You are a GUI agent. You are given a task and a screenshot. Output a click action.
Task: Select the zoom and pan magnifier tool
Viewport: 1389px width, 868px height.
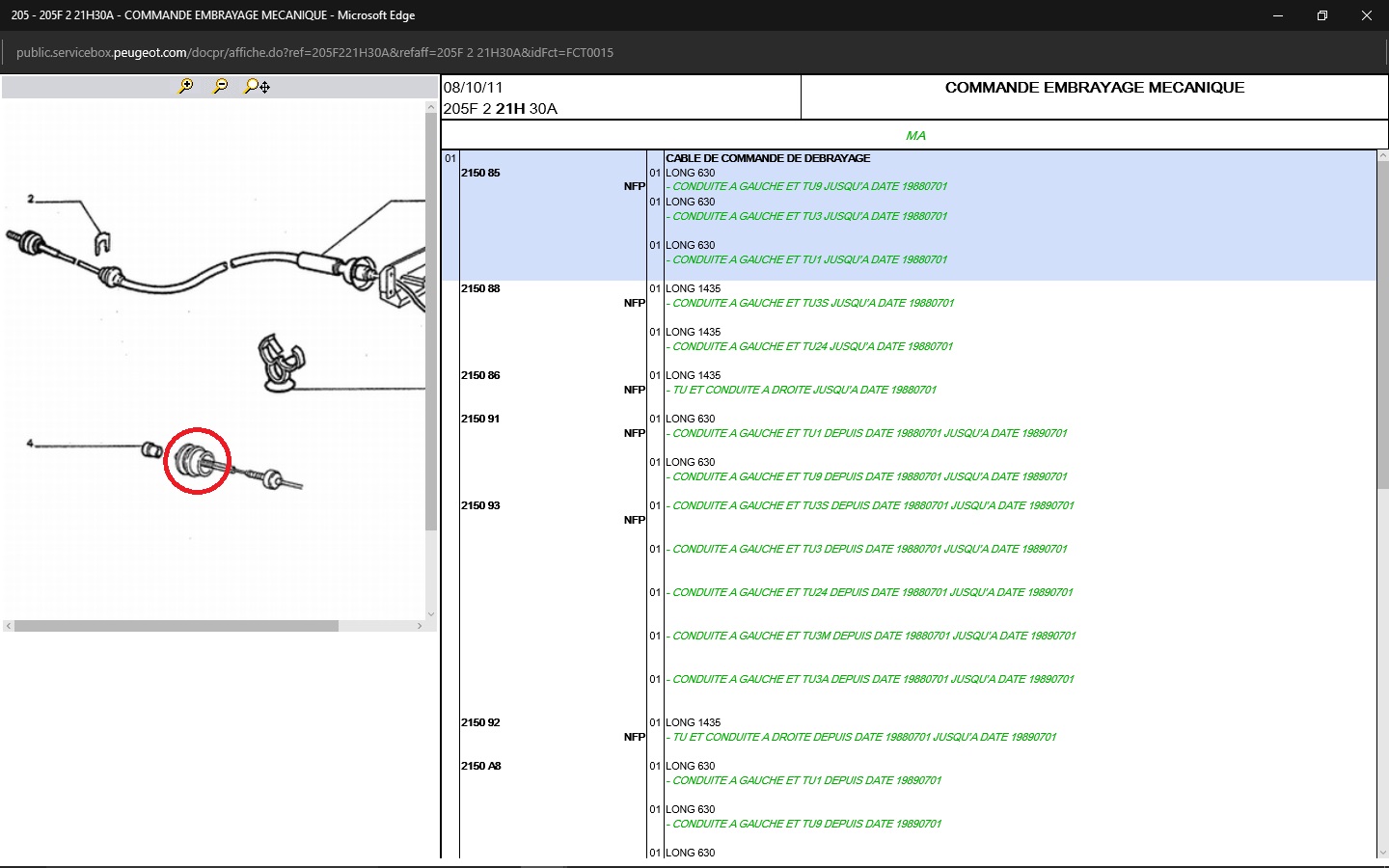257,86
